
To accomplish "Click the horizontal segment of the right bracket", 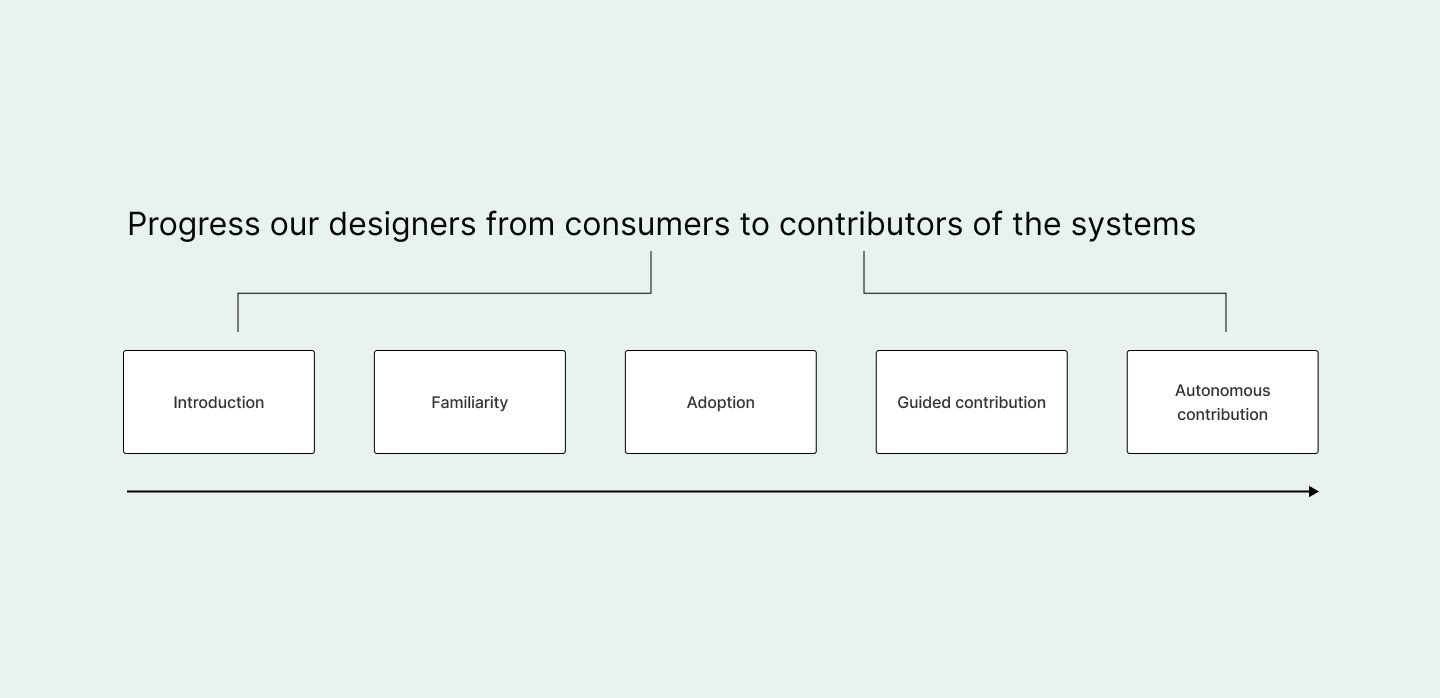I will pos(1045,293).
